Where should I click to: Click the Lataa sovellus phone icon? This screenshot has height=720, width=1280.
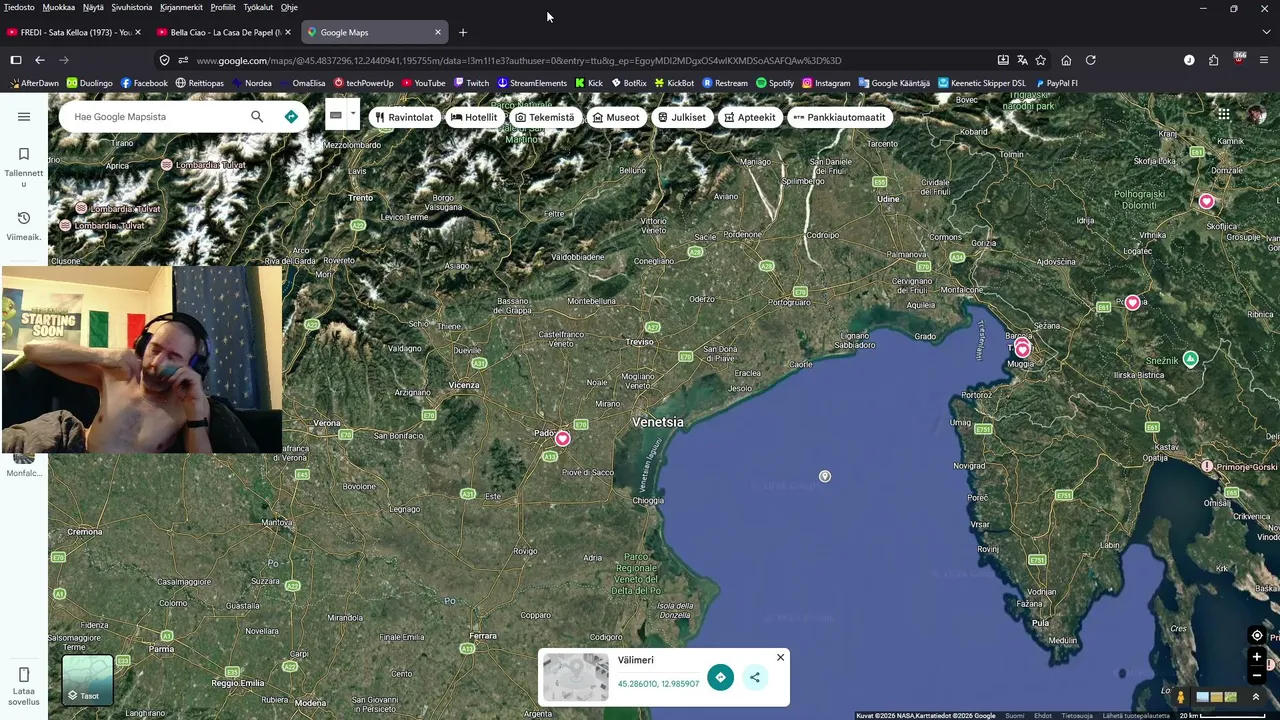(x=24, y=675)
